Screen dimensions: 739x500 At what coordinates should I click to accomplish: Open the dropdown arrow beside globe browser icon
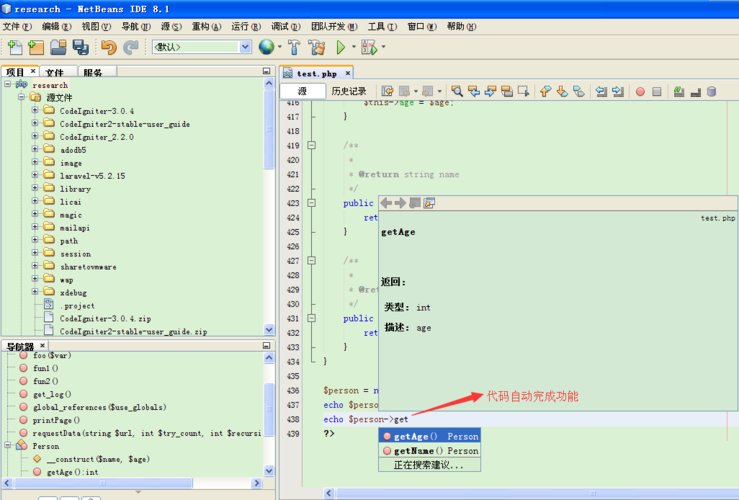[x=279, y=47]
